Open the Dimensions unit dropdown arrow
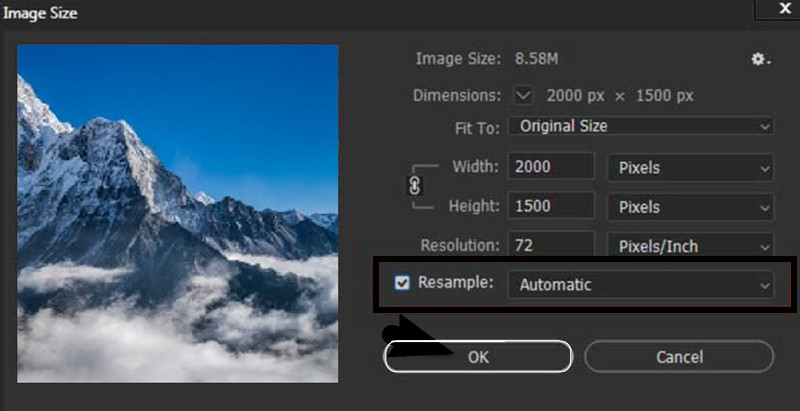Screen dimensions: 800x411 (x=523, y=95)
